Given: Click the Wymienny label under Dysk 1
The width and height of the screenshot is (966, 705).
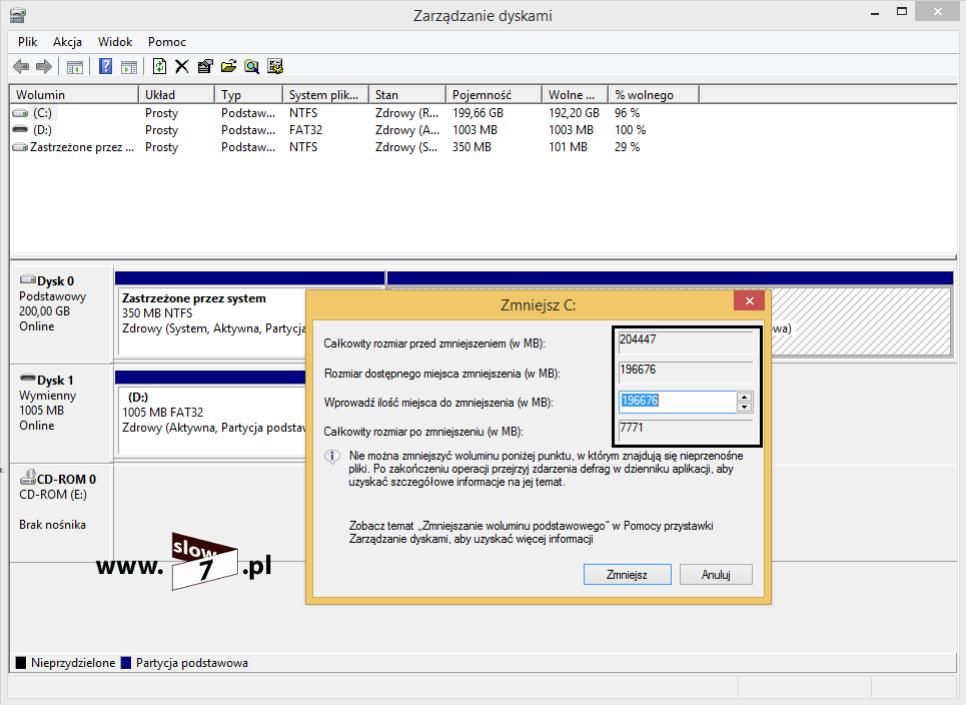Looking at the screenshot, I should tap(47, 395).
